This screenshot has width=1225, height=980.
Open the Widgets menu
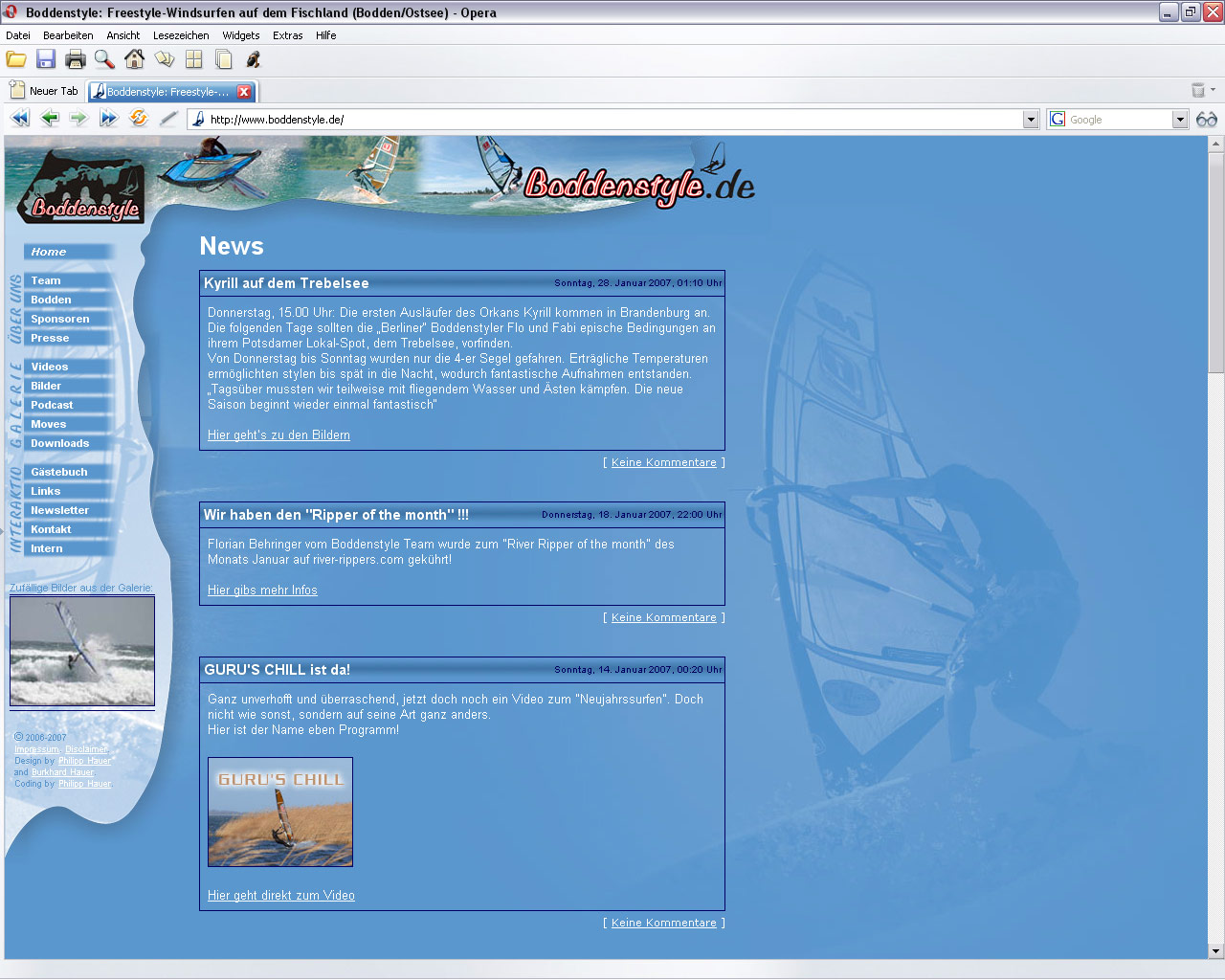click(x=241, y=35)
